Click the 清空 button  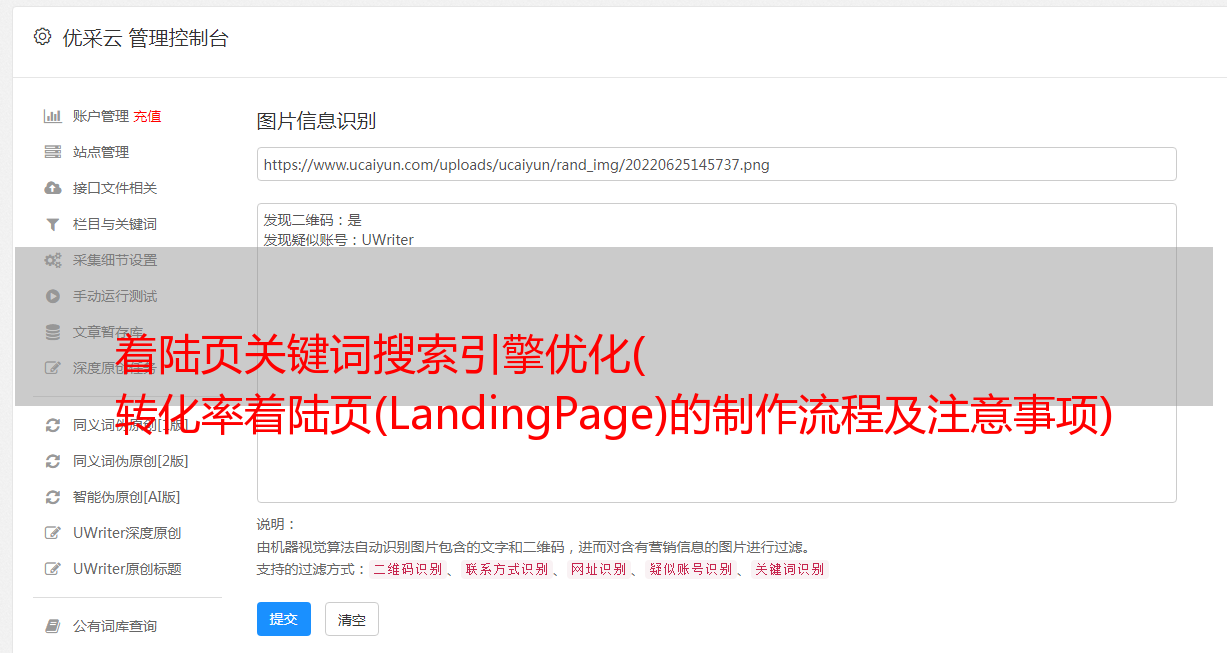pyautogui.click(x=352, y=620)
